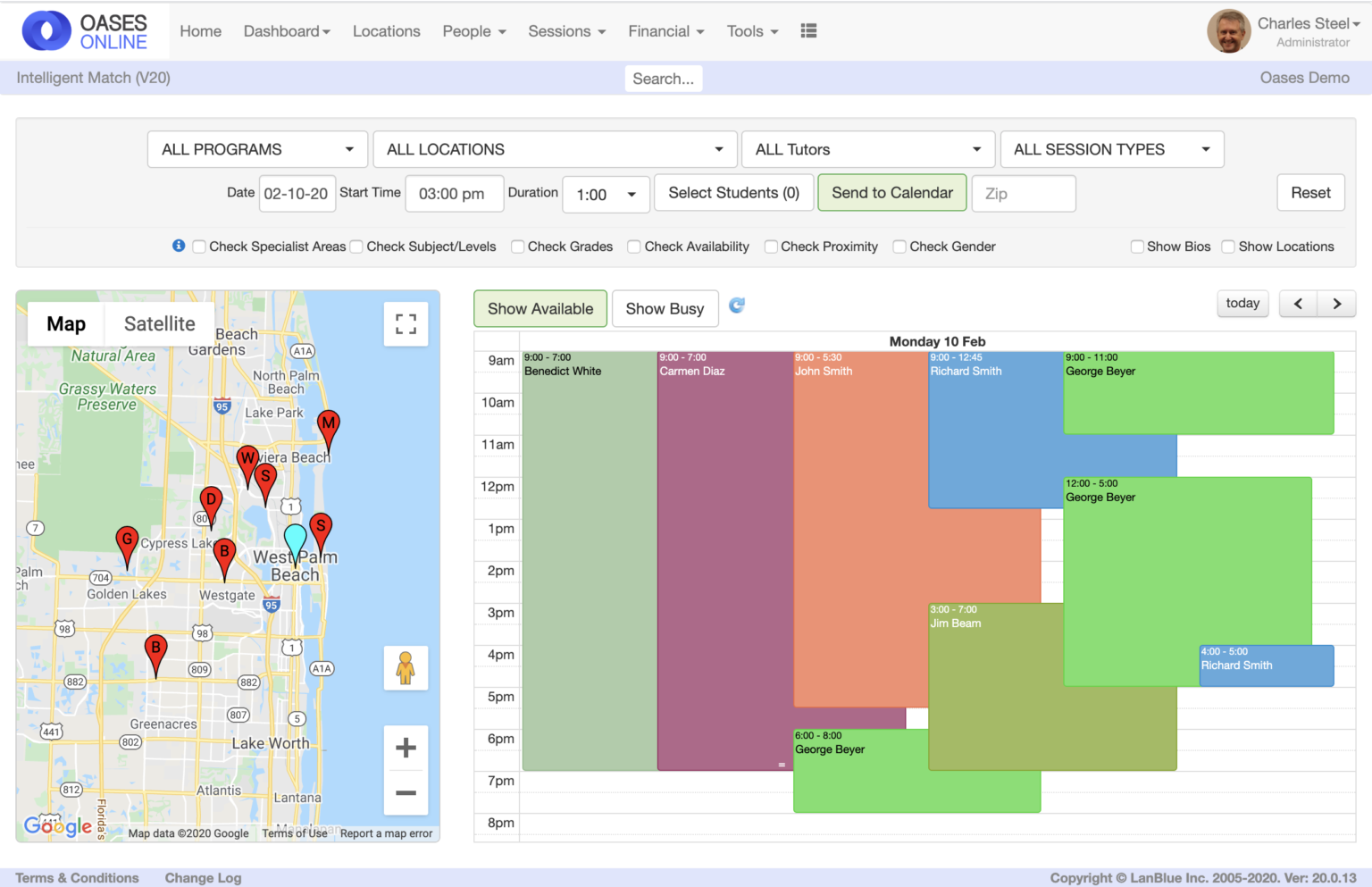Toggle Show Locations on
1372x887 pixels.
coord(1228,246)
